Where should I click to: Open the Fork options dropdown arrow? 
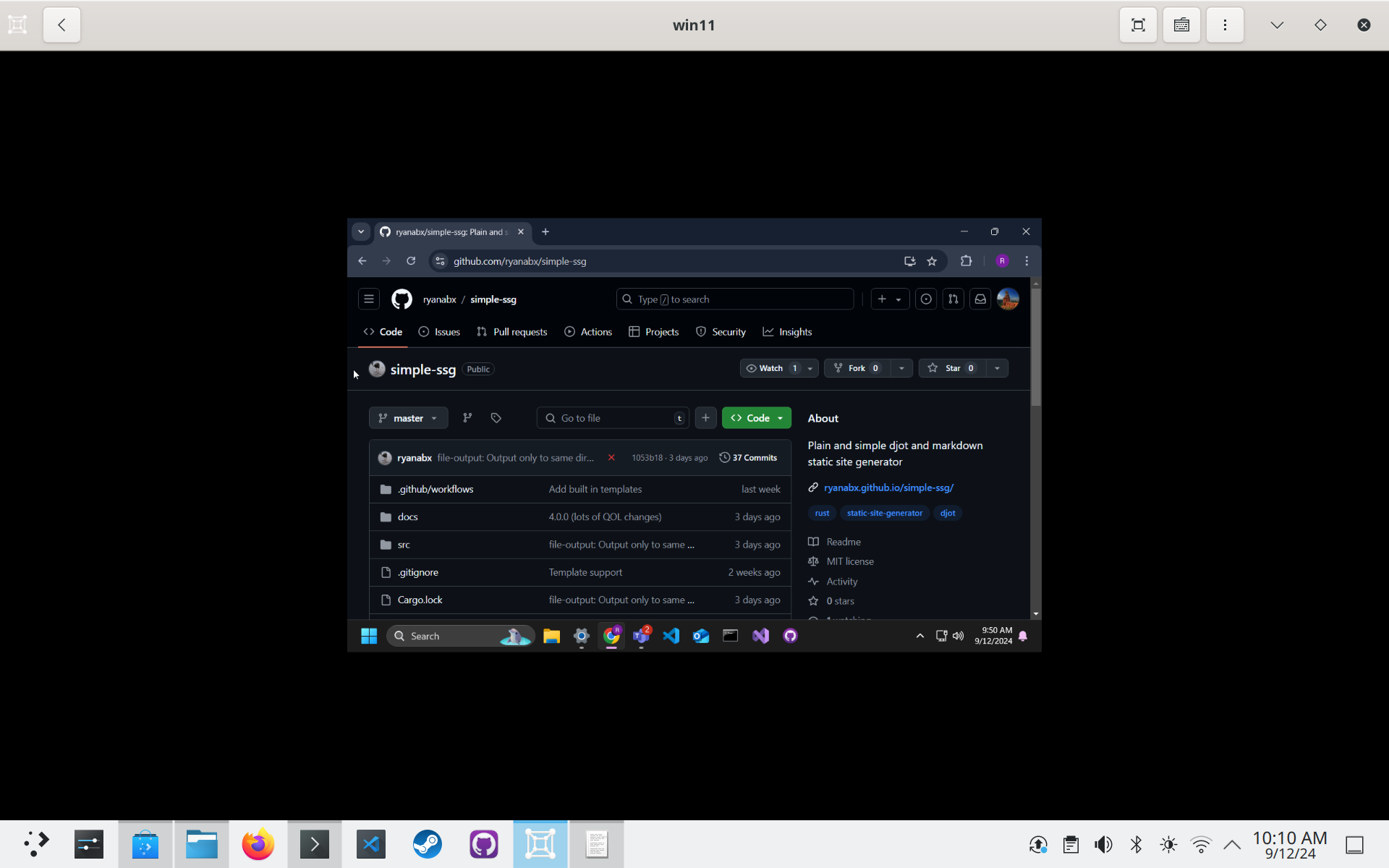tap(901, 368)
